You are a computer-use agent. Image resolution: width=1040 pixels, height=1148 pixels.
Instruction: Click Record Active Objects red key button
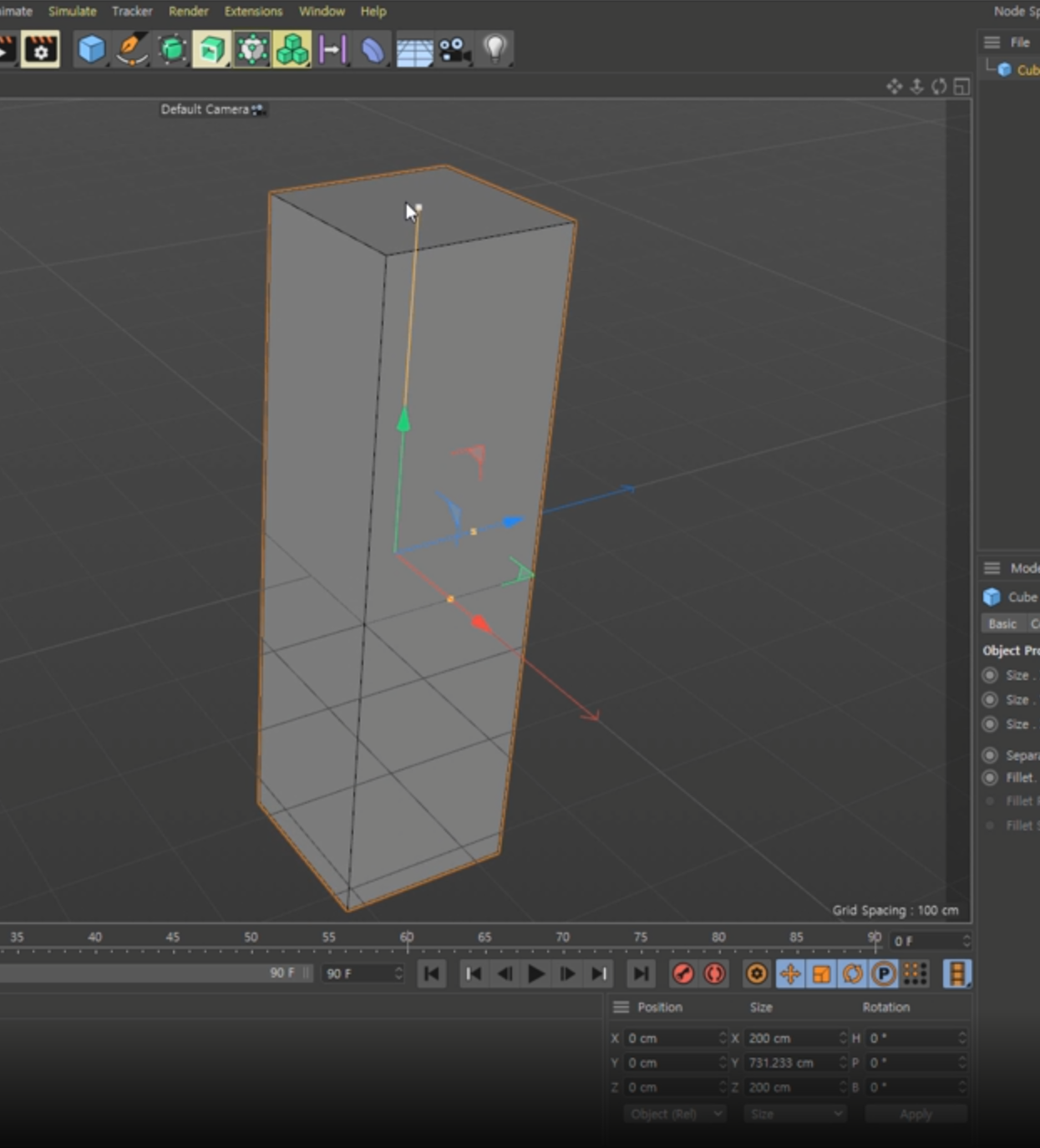click(x=682, y=974)
